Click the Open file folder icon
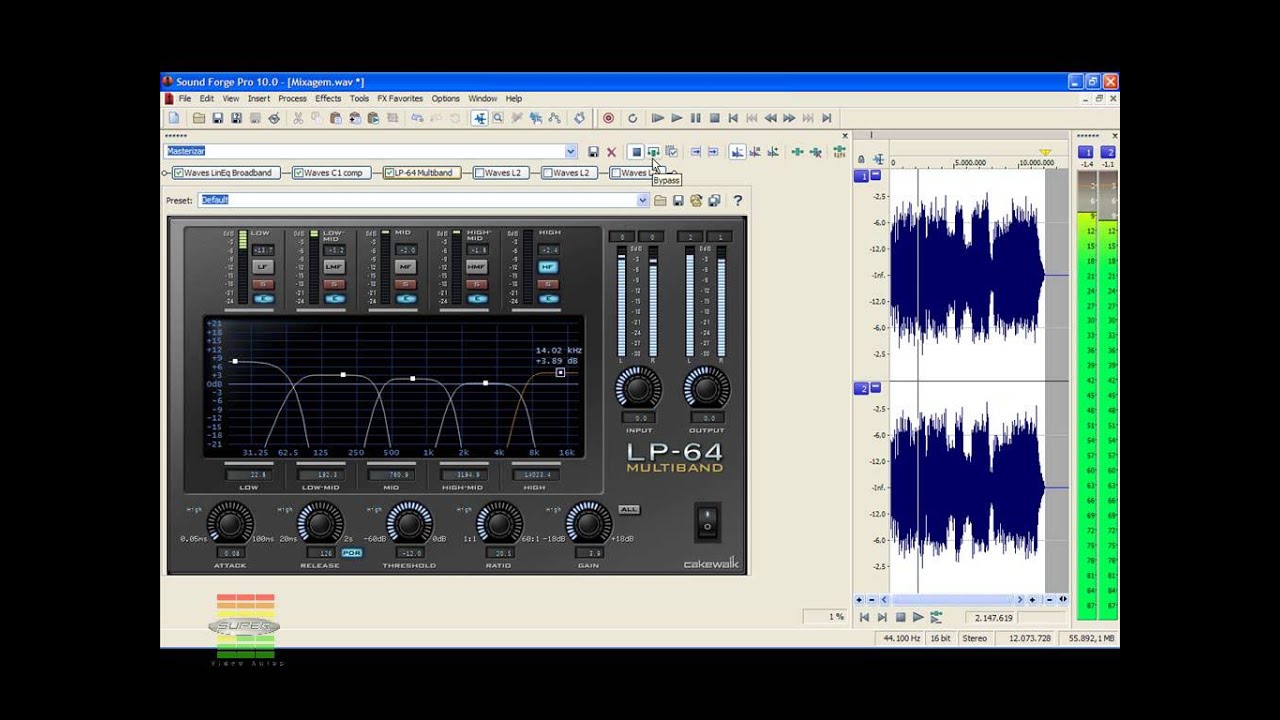This screenshot has height=720, width=1280. pyautogui.click(x=199, y=118)
